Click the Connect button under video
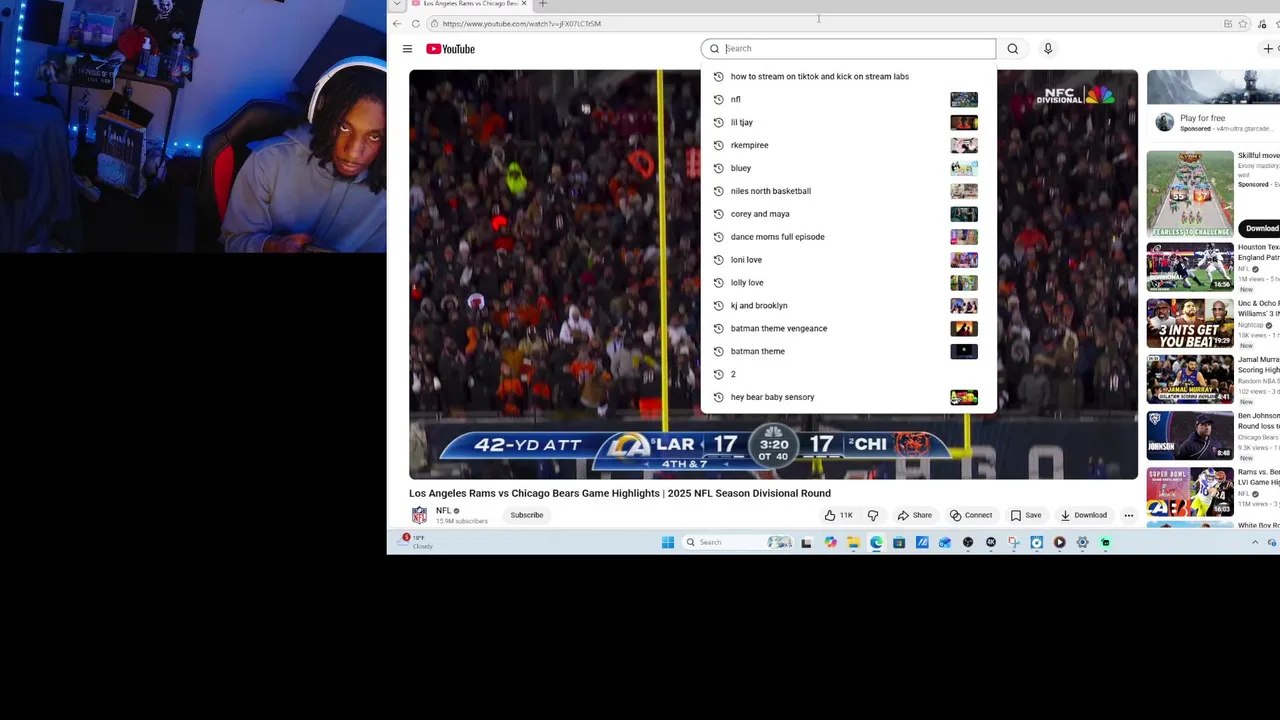Viewport: 1280px width, 720px height. coord(971,515)
